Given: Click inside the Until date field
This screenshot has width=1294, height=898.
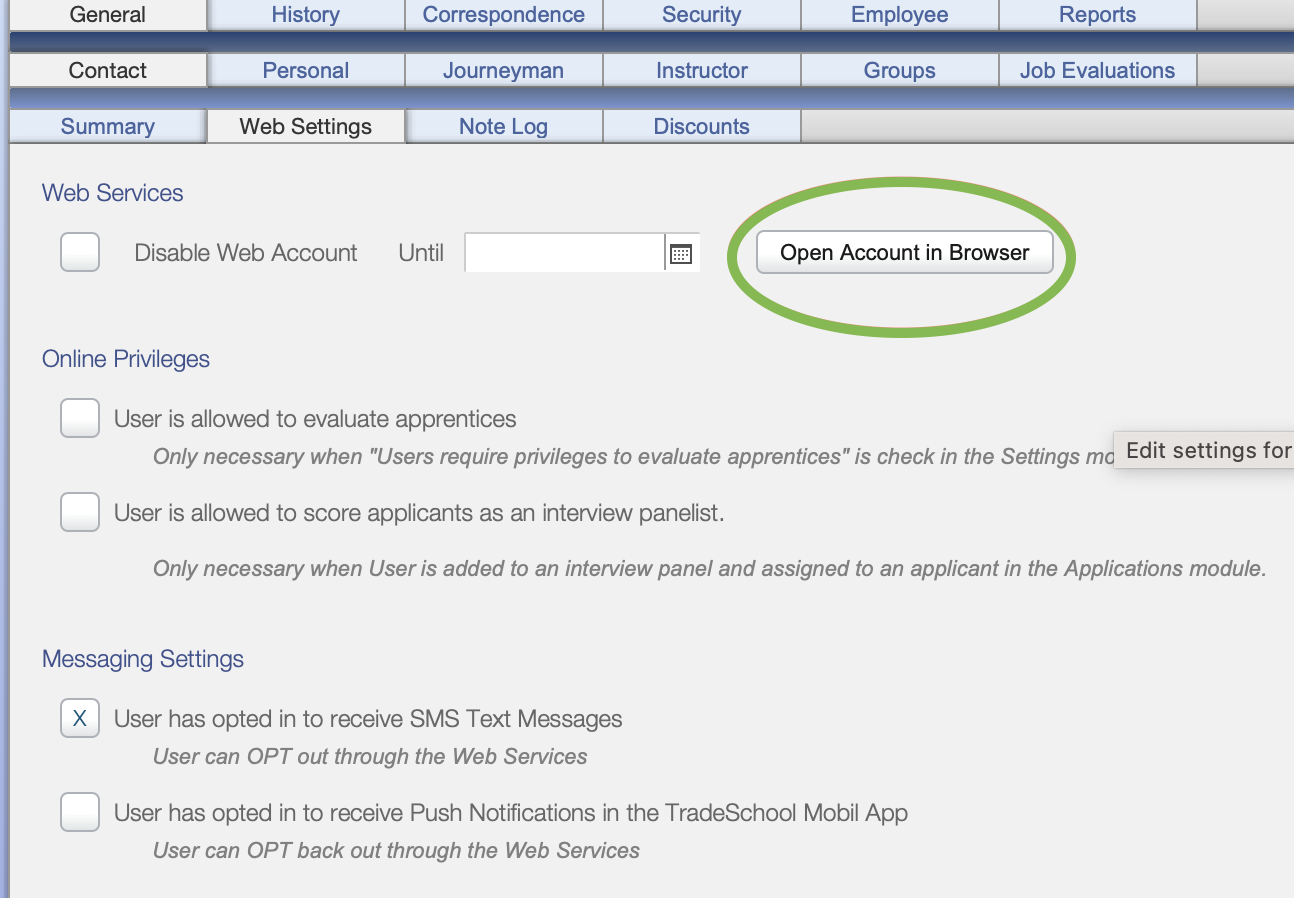Looking at the screenshot, I should coord(563,252).
